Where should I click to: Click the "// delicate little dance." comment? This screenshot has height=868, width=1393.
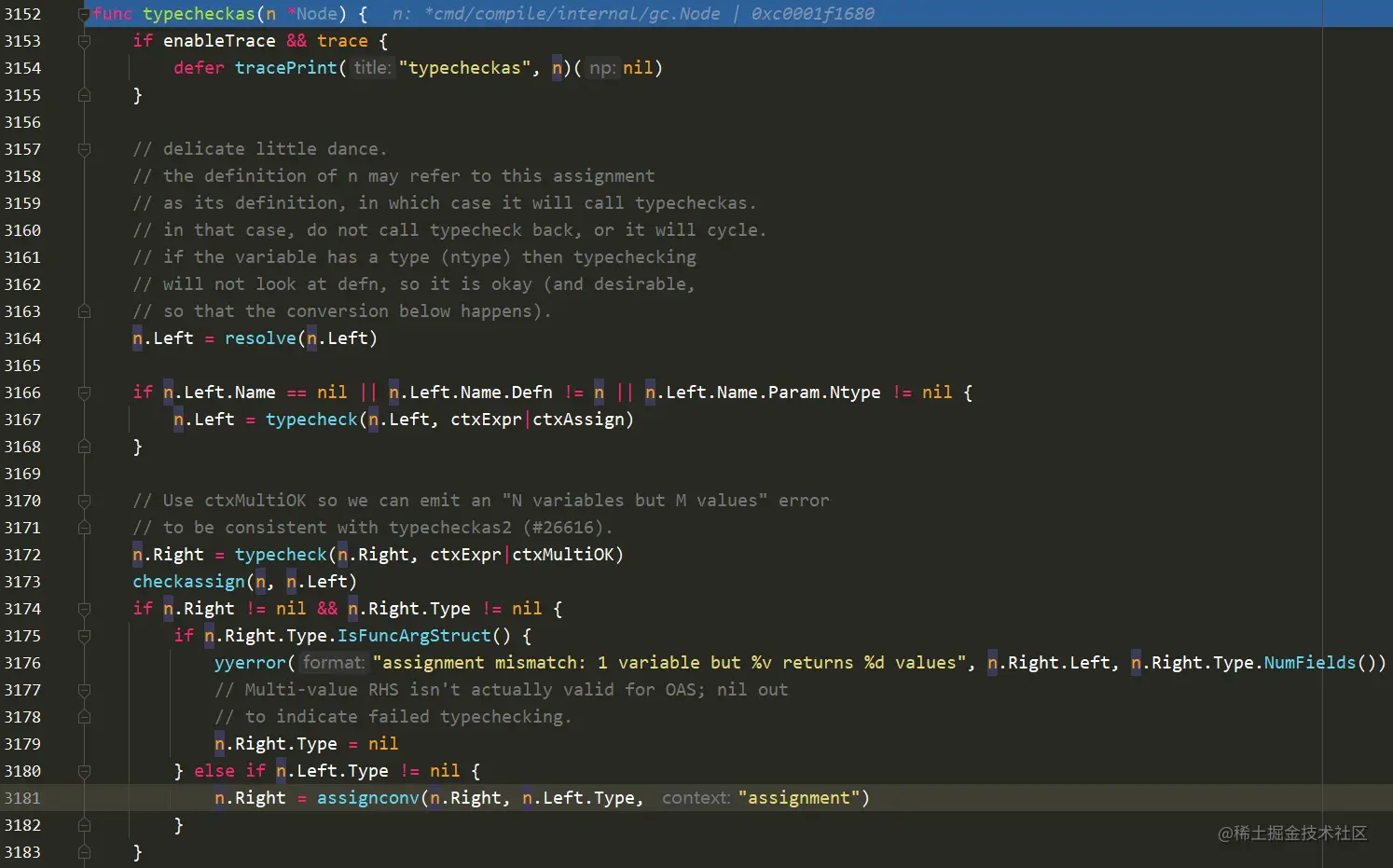[x=259, y=149]
